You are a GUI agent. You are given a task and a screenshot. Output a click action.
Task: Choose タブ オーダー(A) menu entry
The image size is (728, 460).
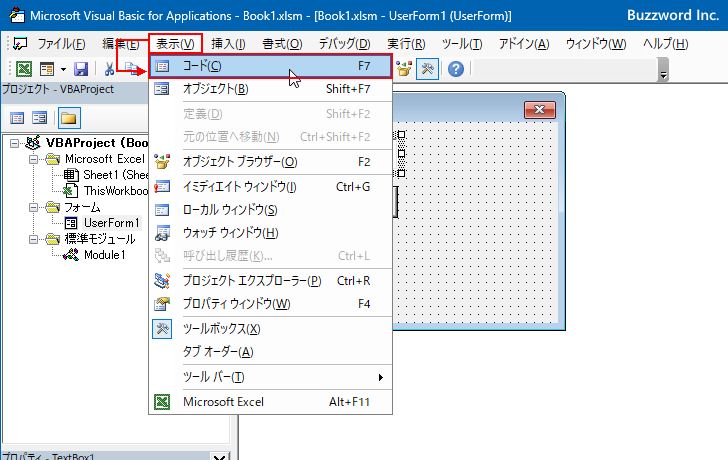[271, 352]
